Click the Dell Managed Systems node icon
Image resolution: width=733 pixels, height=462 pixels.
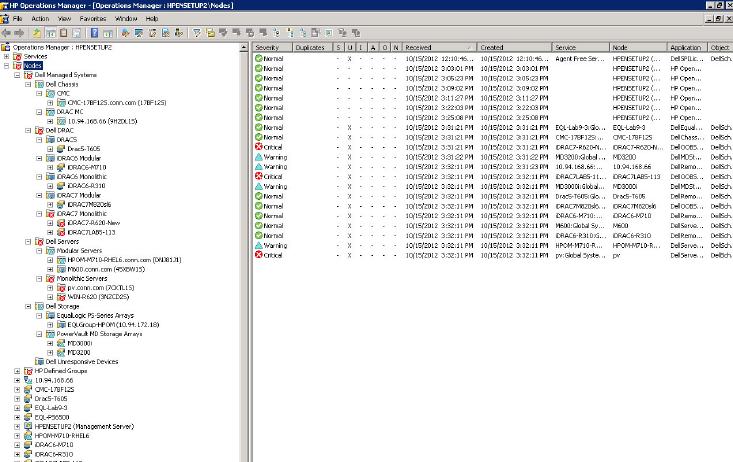click(28, 75)
